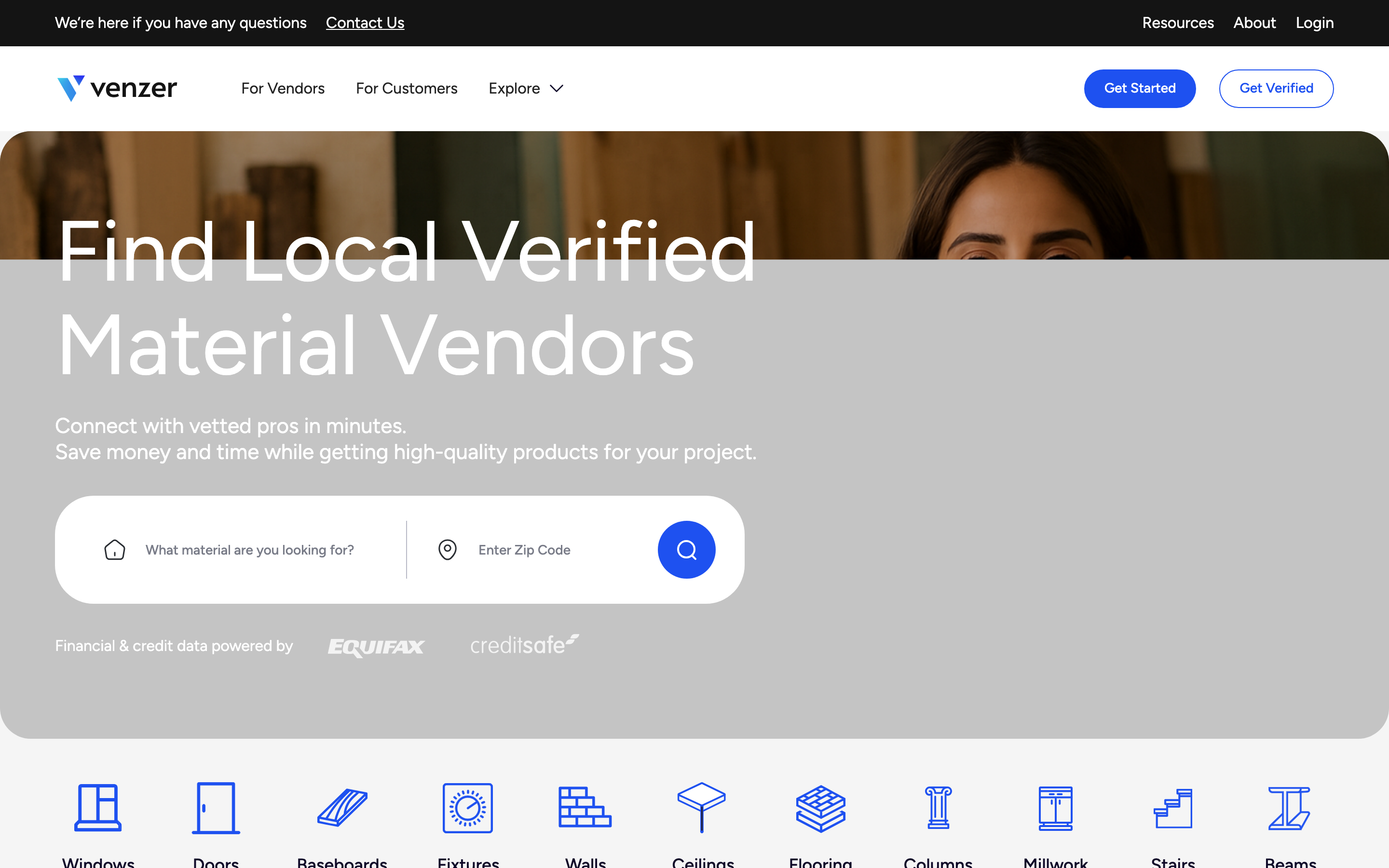Select the Ceilings category icon
This screenshot has height=868, width=1389.
tap(702, 807)
